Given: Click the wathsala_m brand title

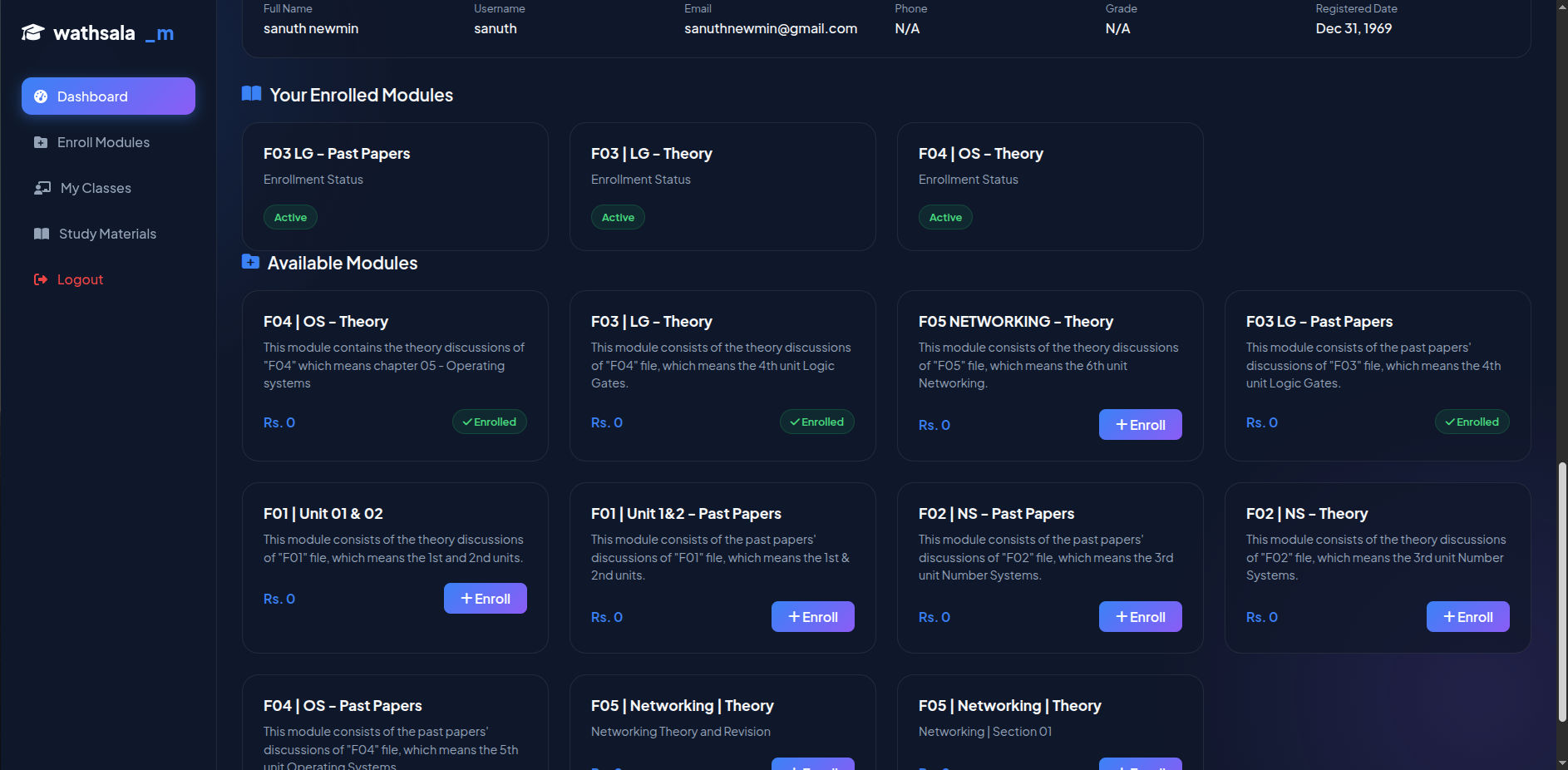Looking at the screenshot, I should [113, 33].
